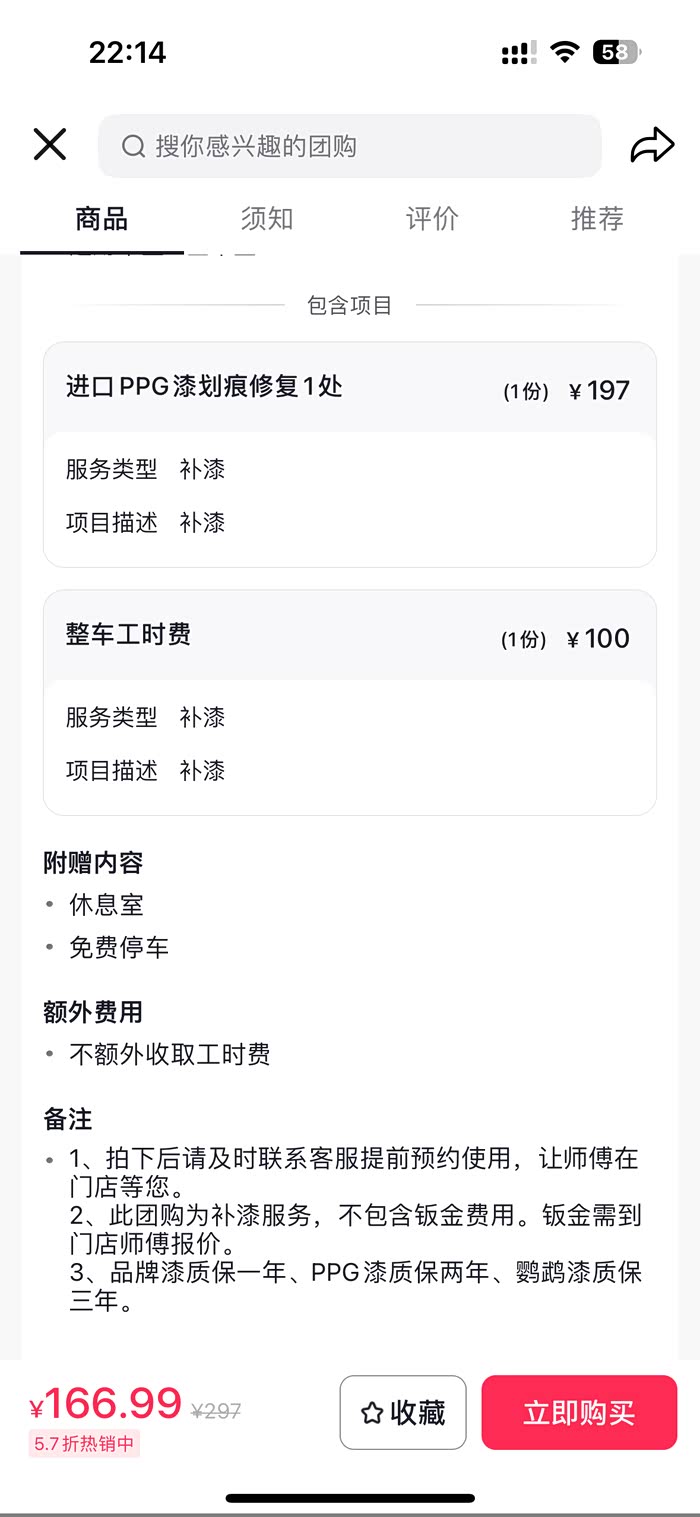Switch to the 商品 tab
Image resolution: width=700 pixels, height=1517 pixels.
pos(101,219)
